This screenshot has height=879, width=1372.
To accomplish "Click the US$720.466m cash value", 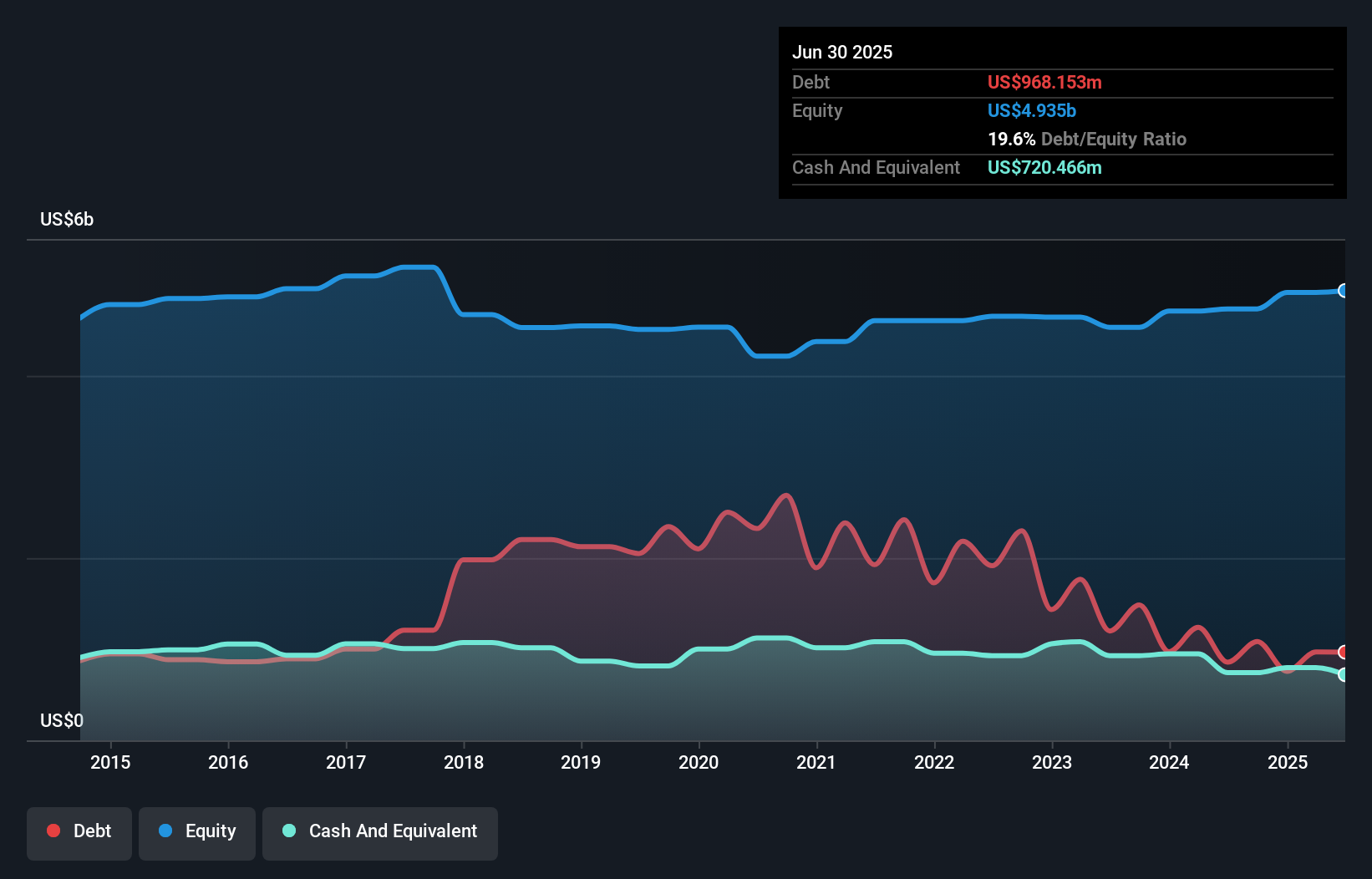I will click(x=1044, y=167).
